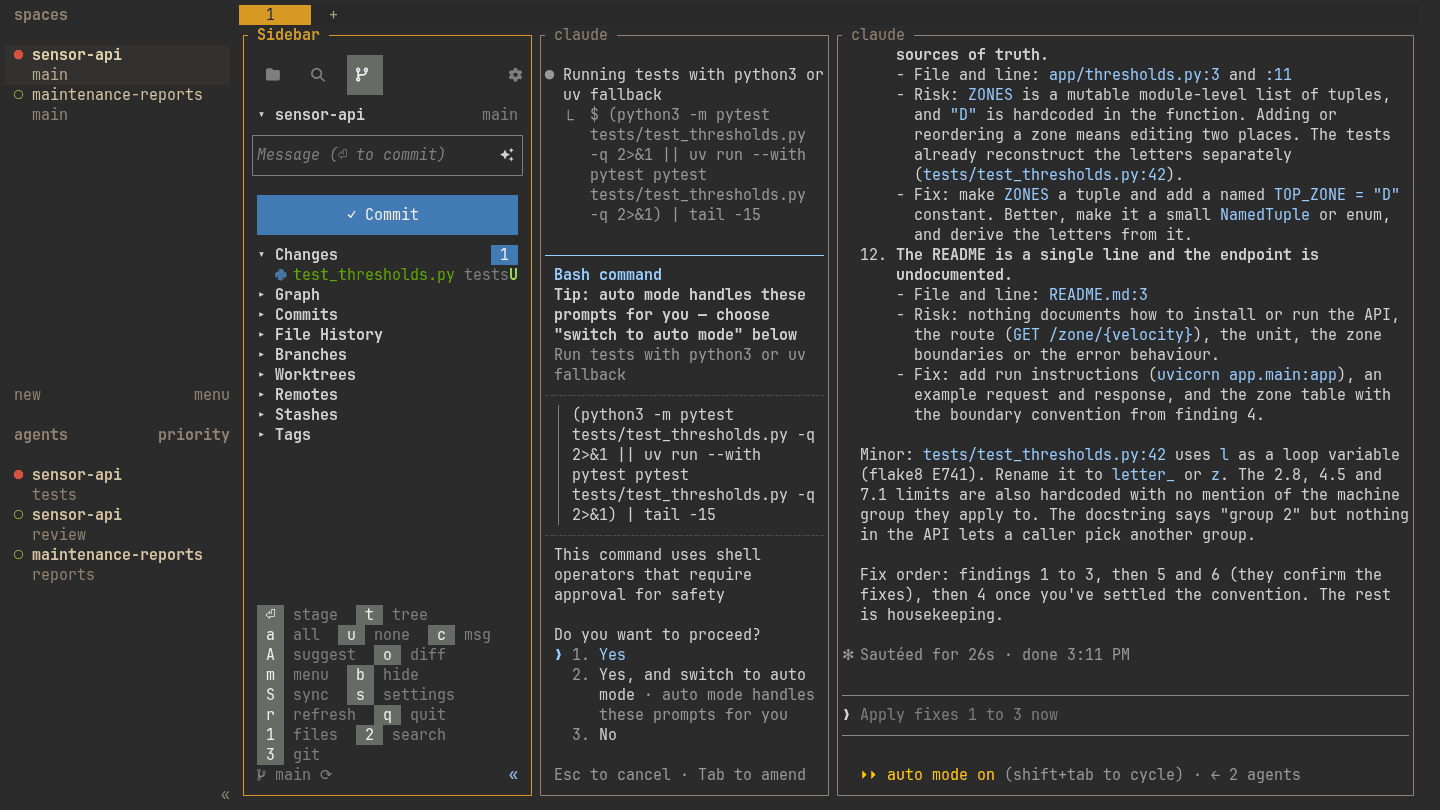Image resolution: width=1440 pixels, height=810 pixels.
Task: Click the sync icon beside main branch
Action: point(325,775)
